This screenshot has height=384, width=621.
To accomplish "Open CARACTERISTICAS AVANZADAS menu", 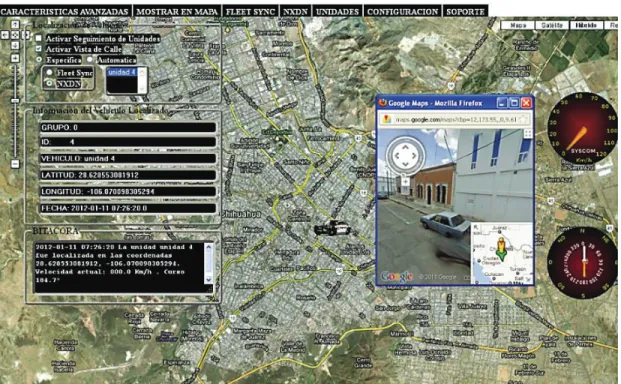I will (65, 11).
